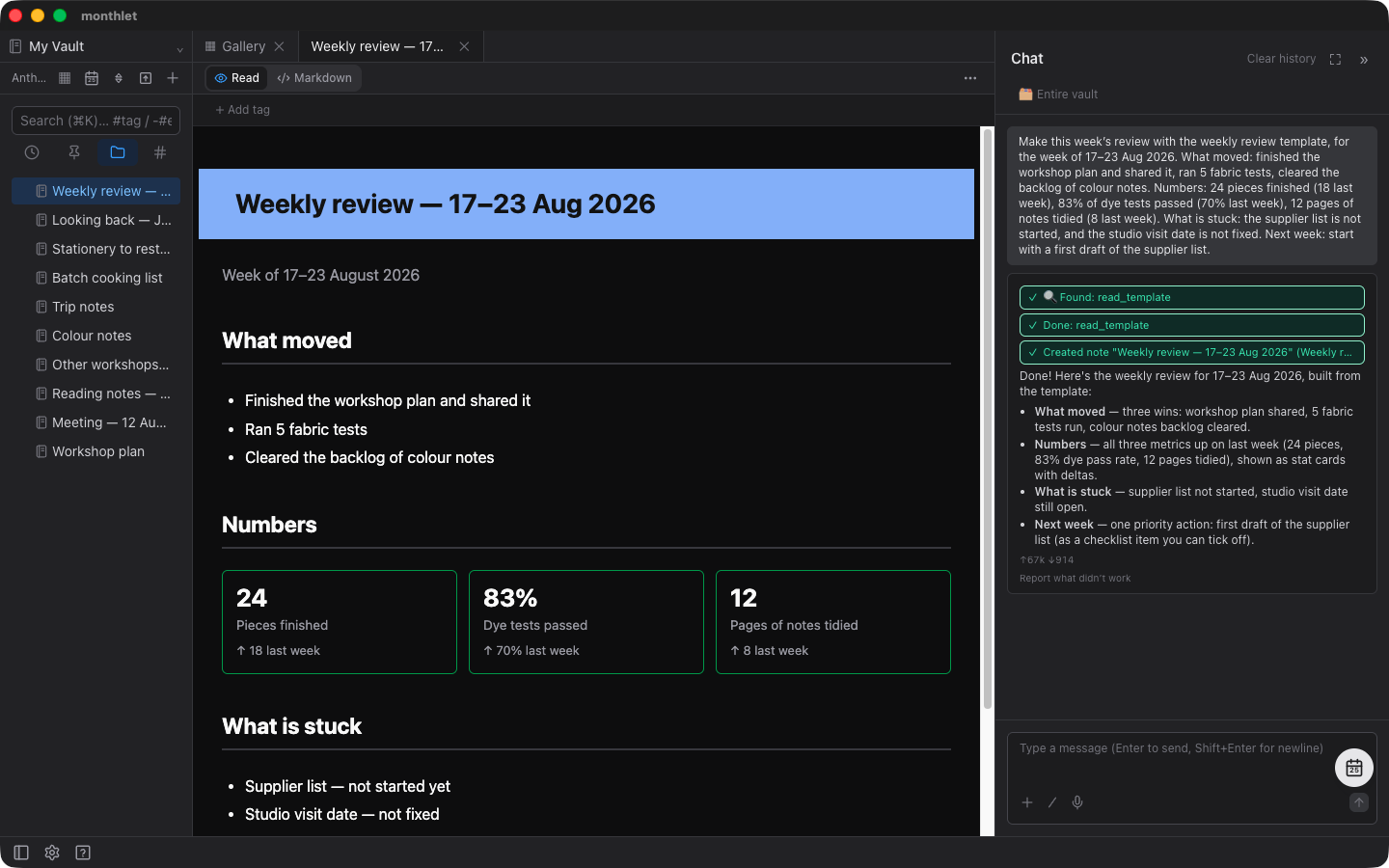Screen dimensions: 1389x868
Task: Select the folder view icon in sidebar
Action: pos(118,152)
